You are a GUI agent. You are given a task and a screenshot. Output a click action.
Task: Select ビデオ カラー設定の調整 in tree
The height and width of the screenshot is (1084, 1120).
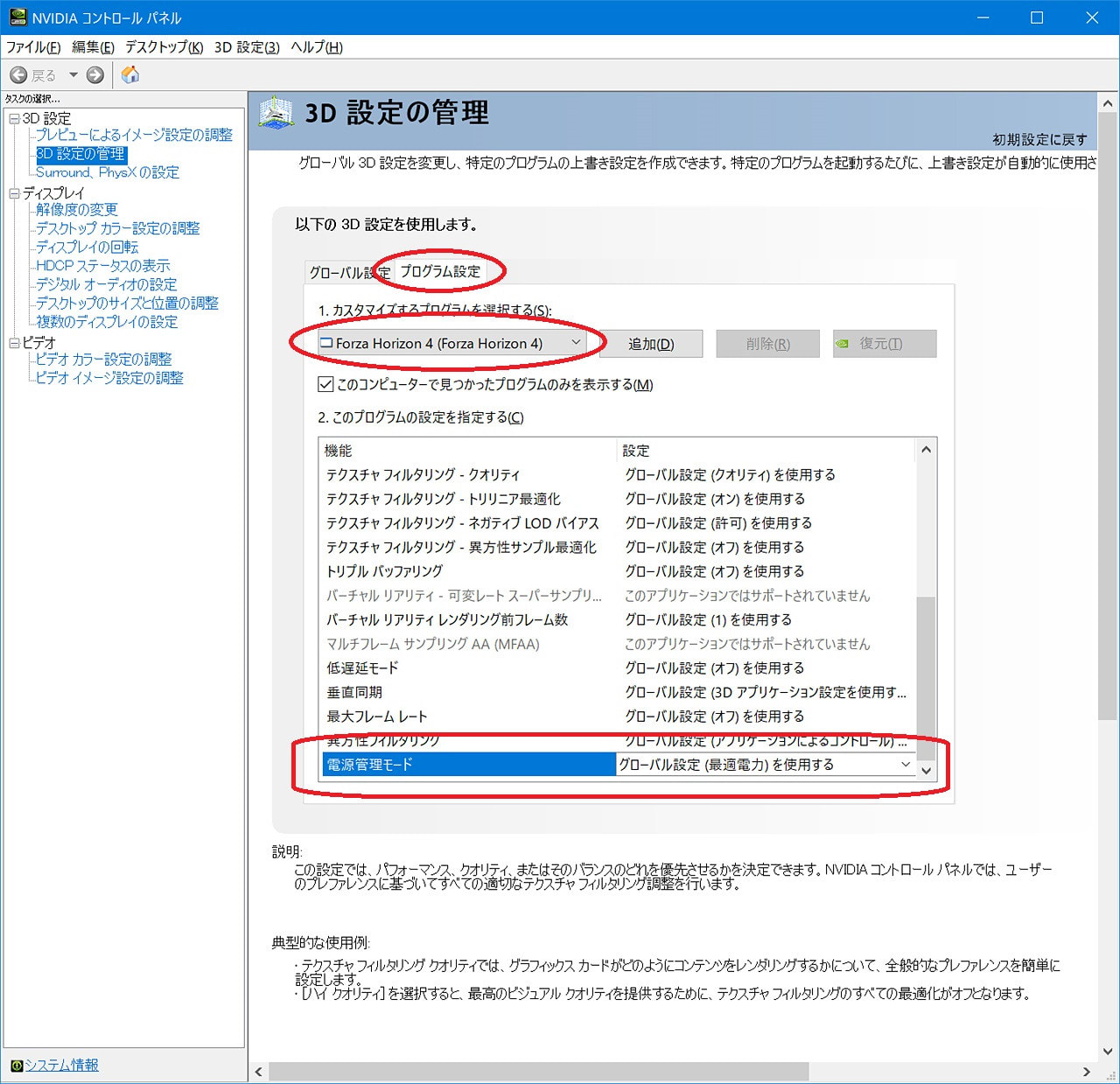(x=104, y=360)
